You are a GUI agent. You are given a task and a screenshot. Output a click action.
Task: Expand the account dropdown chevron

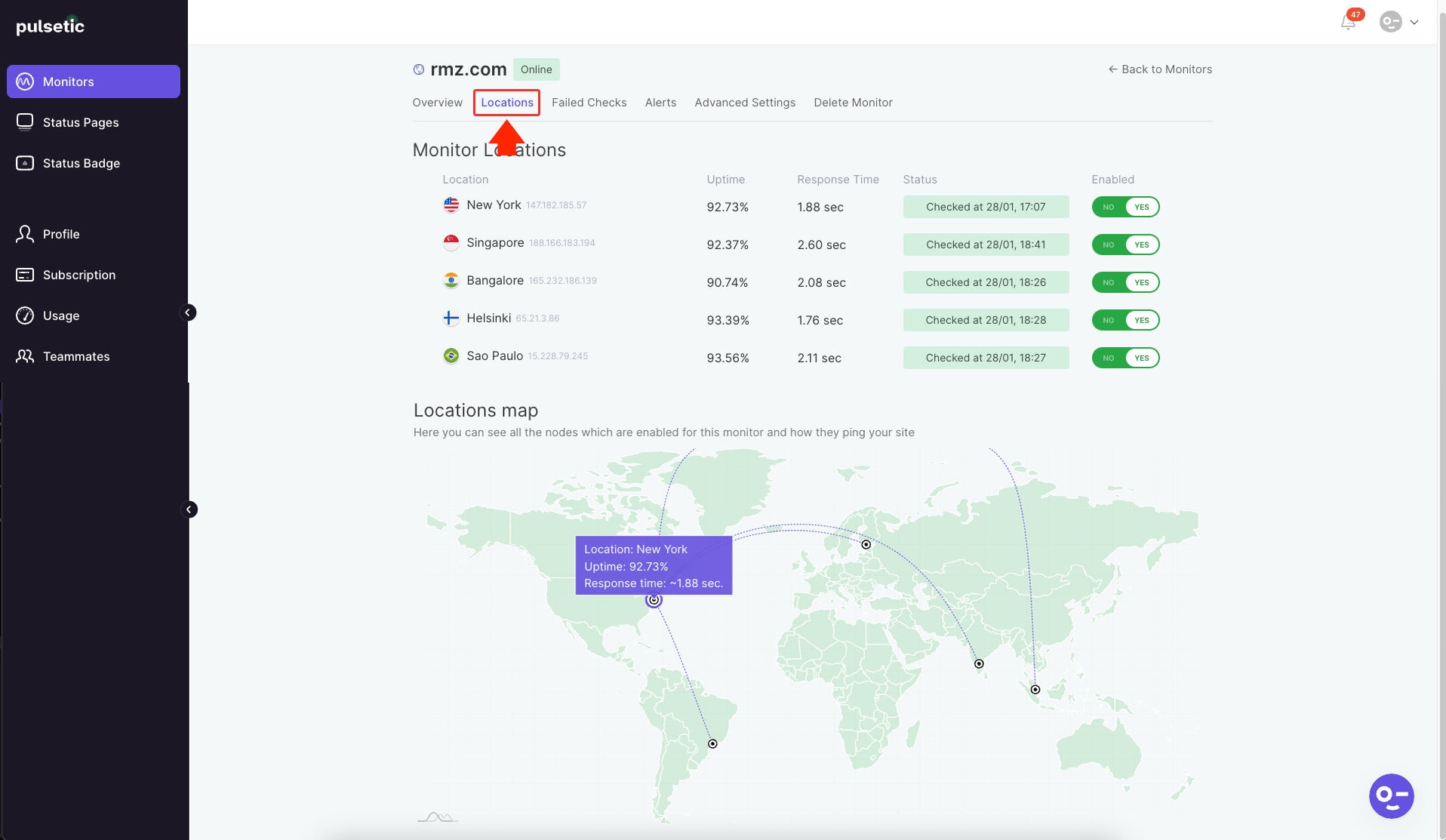[x=1414, y=22]
